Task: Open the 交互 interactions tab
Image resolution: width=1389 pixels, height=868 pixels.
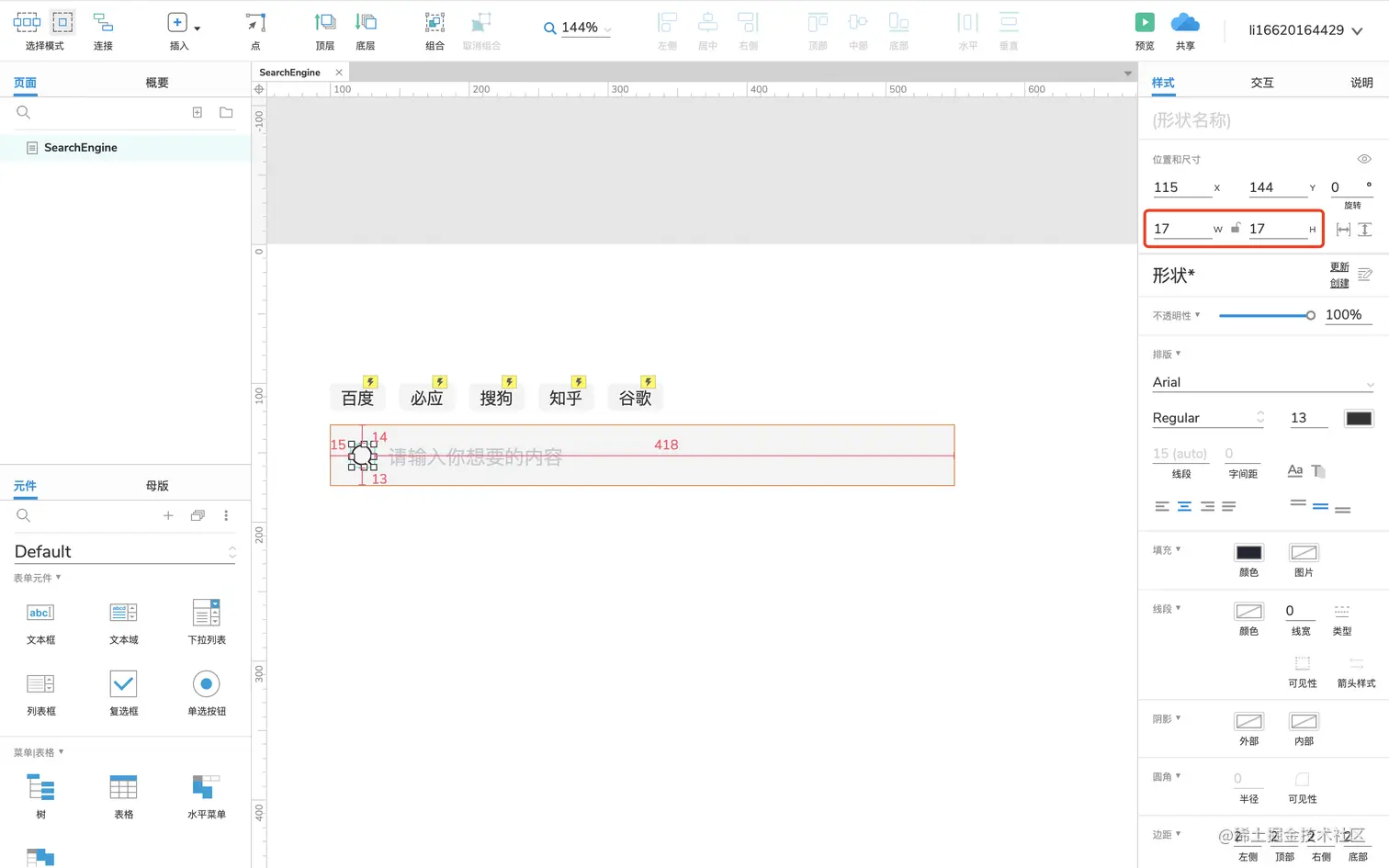Action: point(1262,83)
